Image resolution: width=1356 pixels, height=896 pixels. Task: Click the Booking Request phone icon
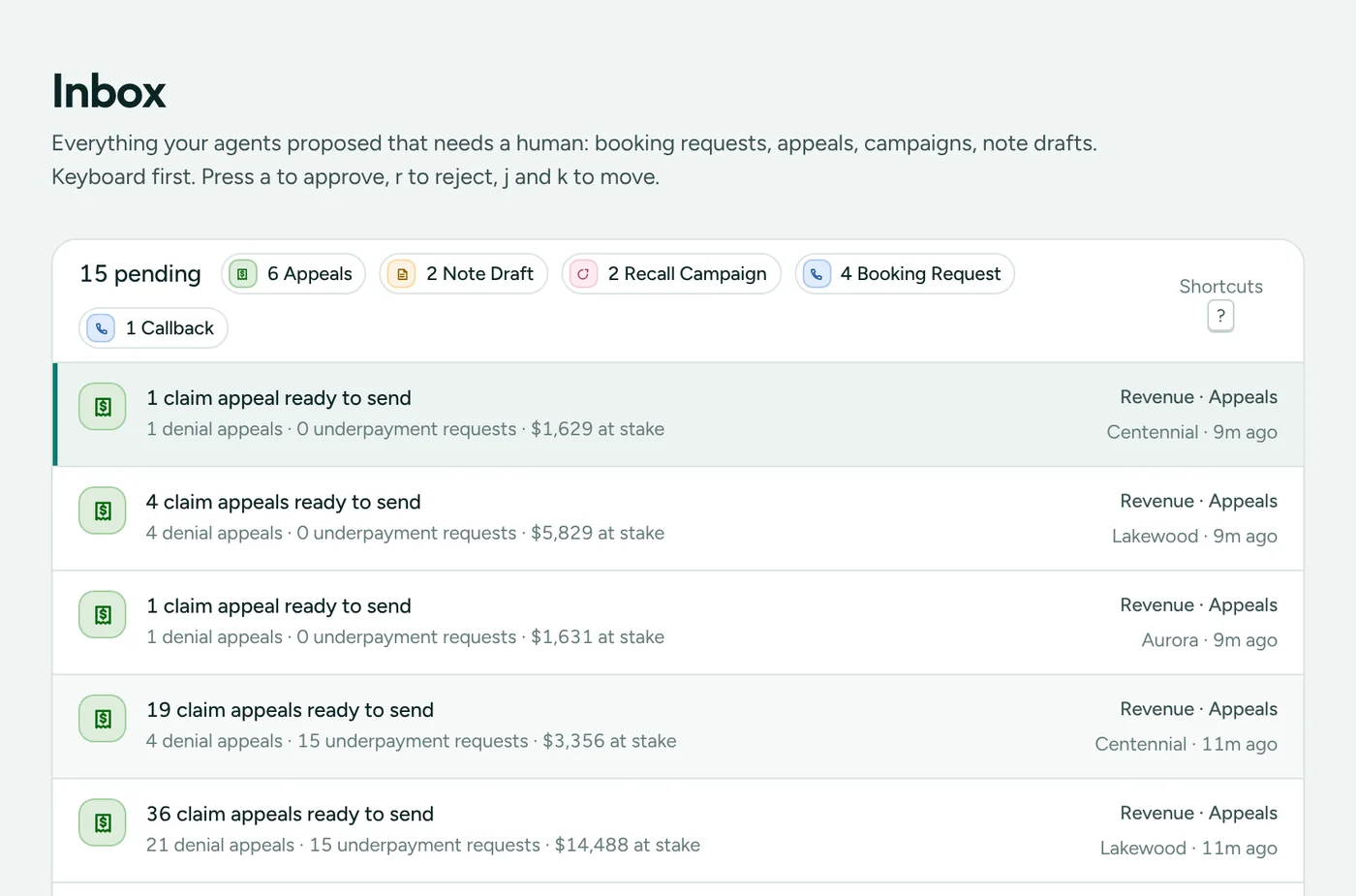pos(817,274)
